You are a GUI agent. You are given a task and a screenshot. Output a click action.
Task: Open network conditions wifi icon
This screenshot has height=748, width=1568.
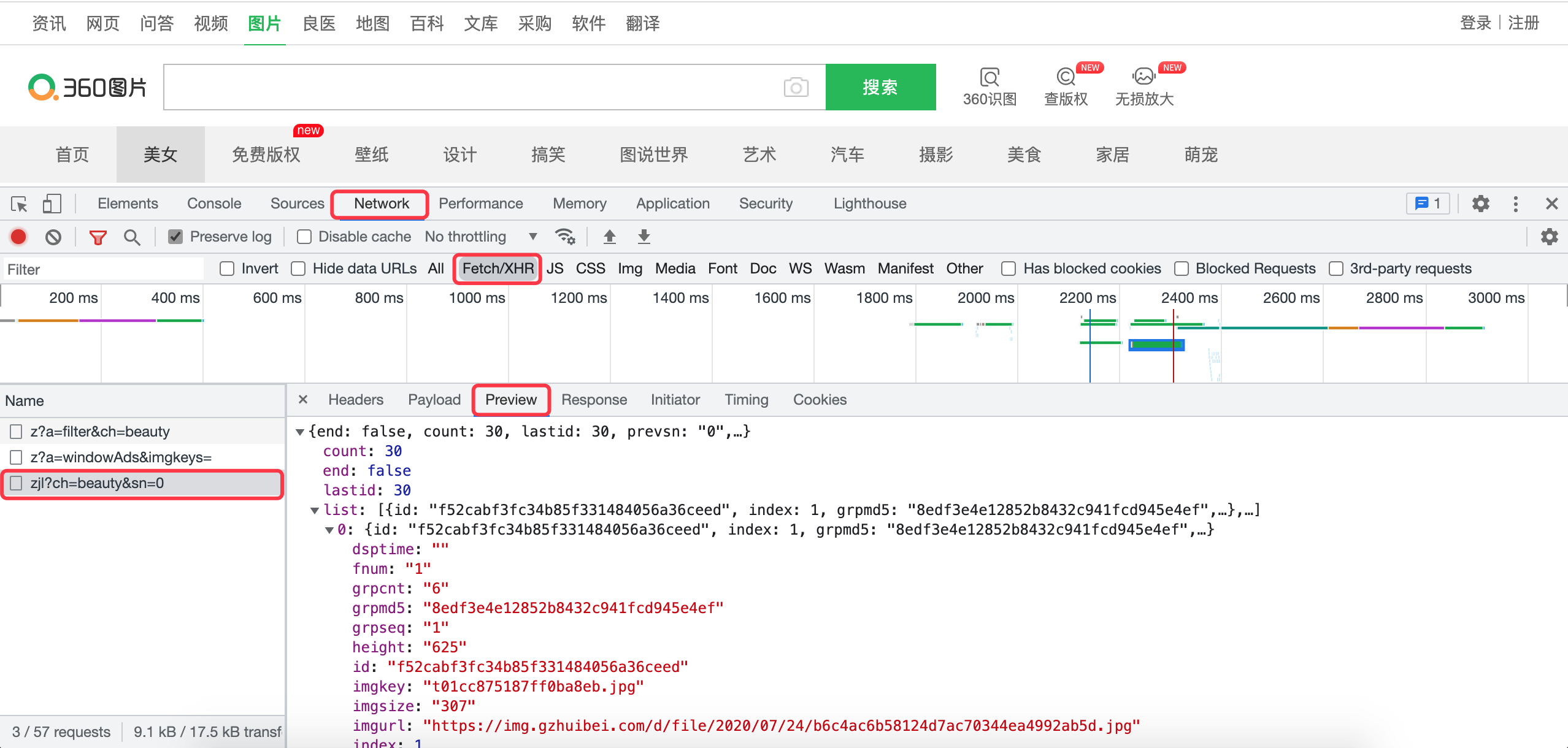(x=564, y=237)
